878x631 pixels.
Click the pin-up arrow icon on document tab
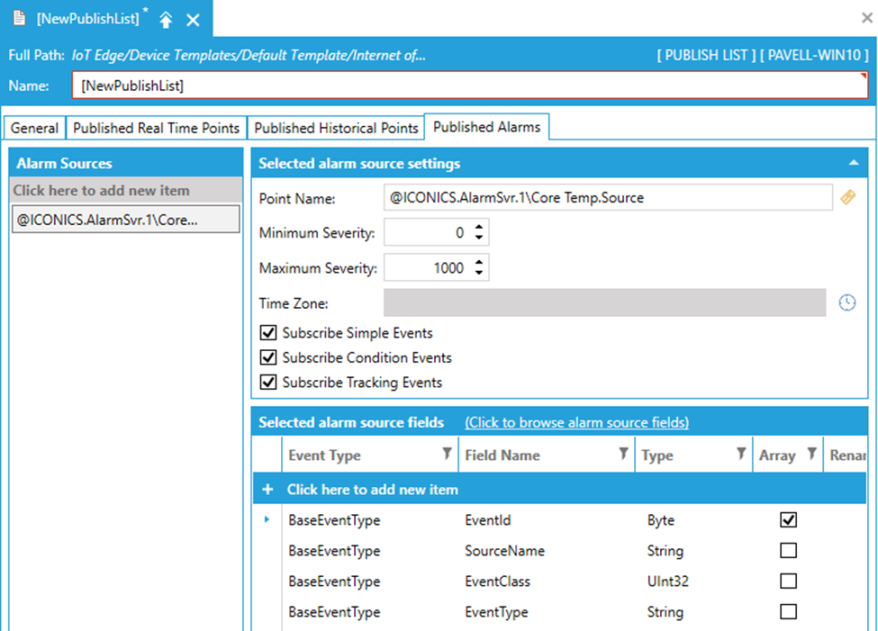tap(166, 20)
